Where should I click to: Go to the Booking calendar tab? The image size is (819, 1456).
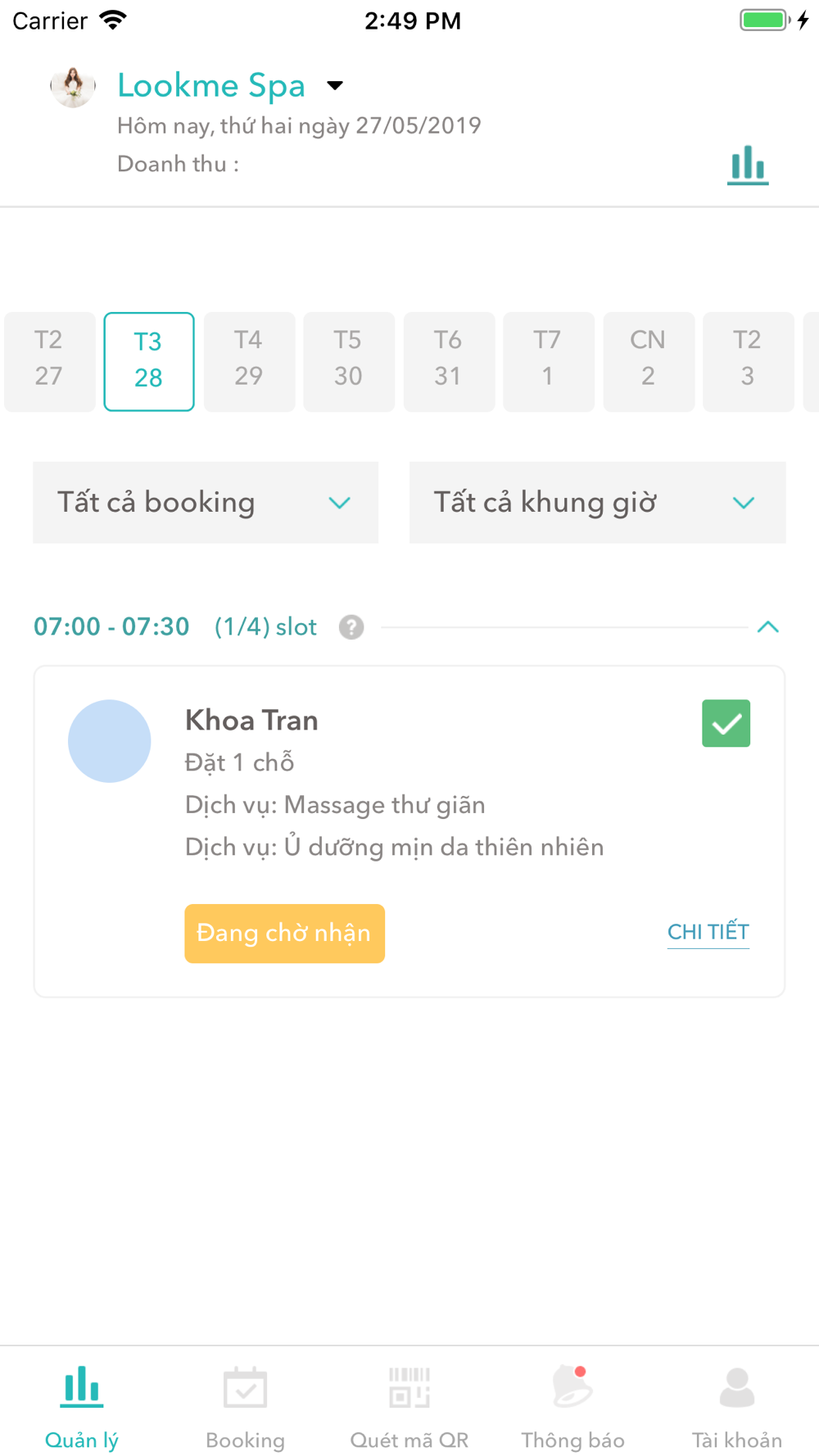(245, 1407)
